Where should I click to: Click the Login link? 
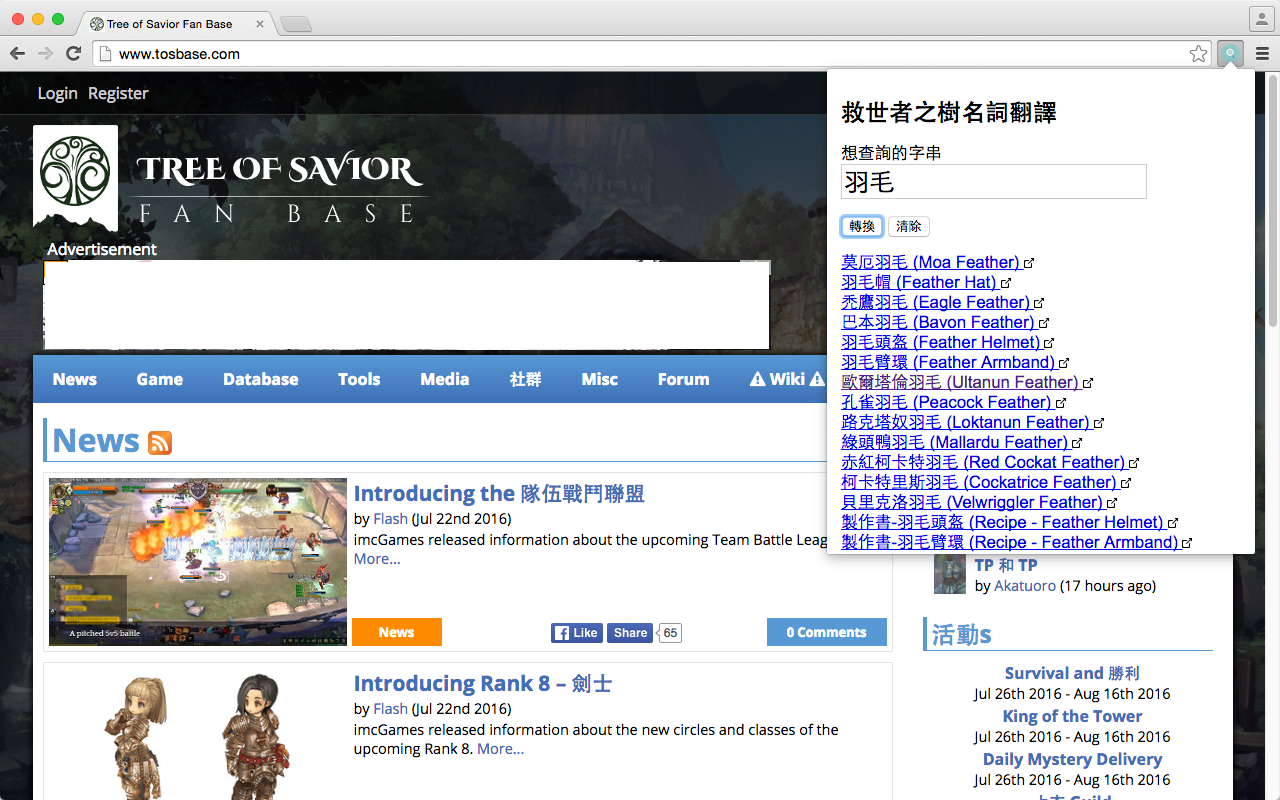tap(57, 93)
